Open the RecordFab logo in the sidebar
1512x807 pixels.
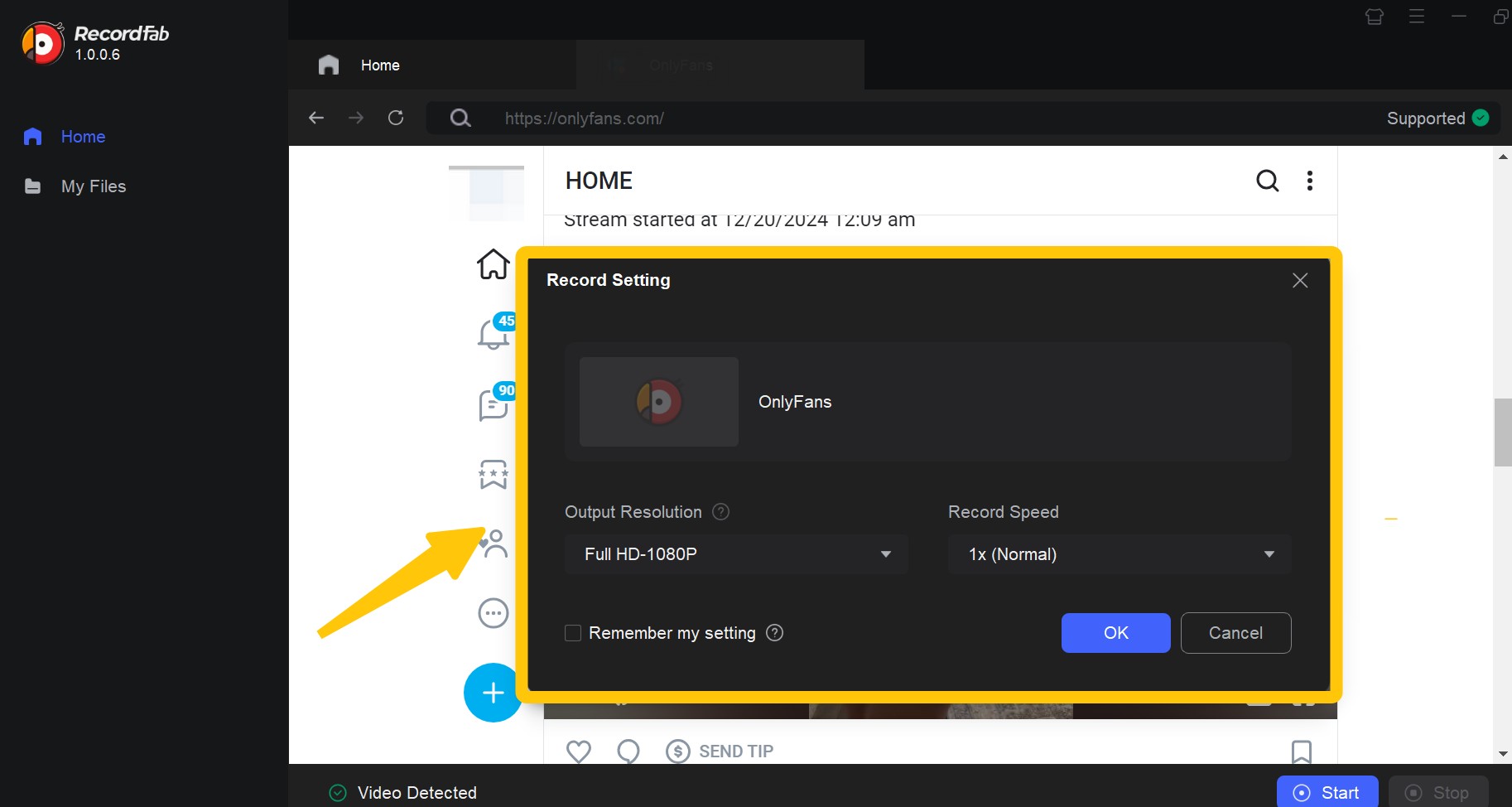(x=42, y=43)
